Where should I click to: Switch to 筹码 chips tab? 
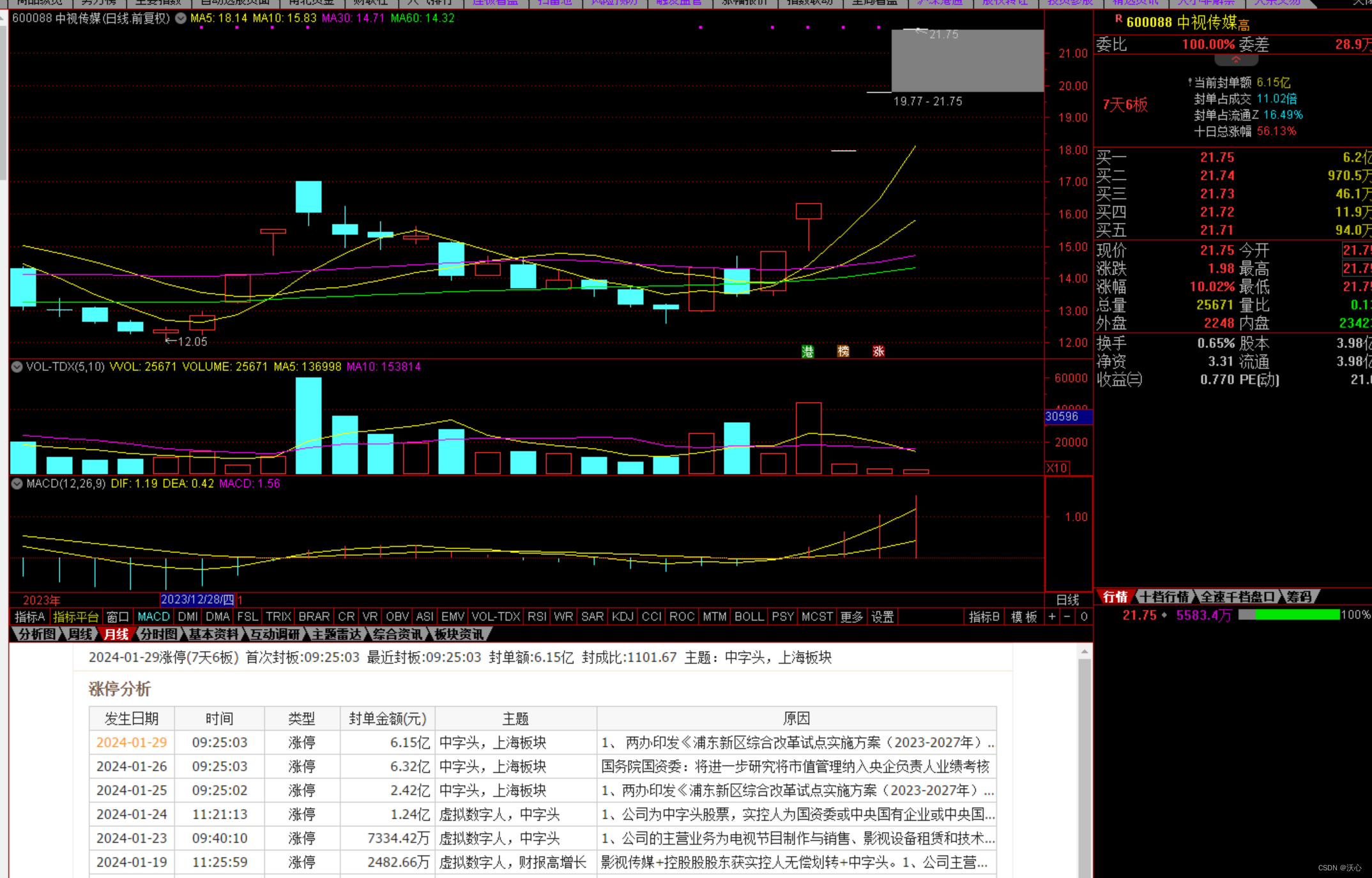(x=1299, y=596)
